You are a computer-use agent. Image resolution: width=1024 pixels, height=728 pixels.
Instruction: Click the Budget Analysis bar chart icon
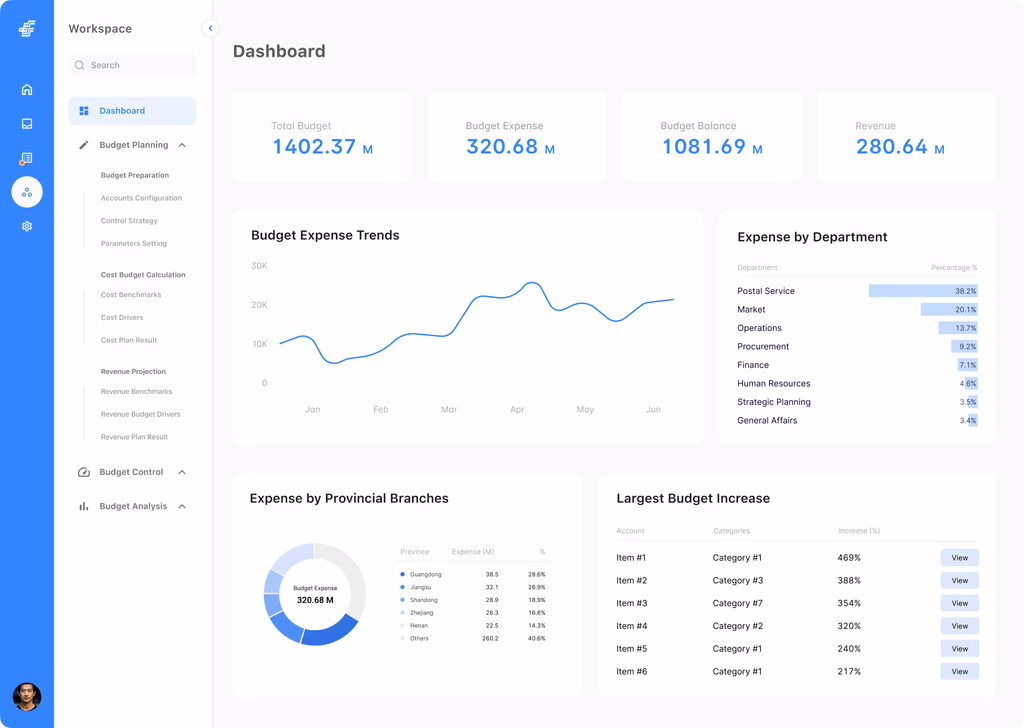(x=84, y=506)
